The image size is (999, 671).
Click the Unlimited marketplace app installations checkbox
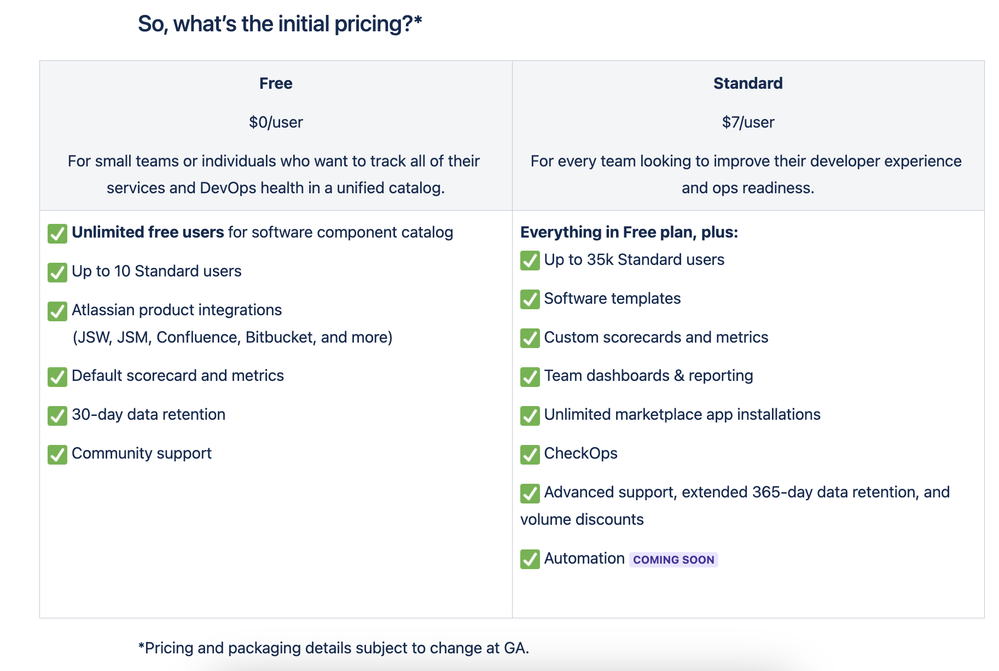530,415
